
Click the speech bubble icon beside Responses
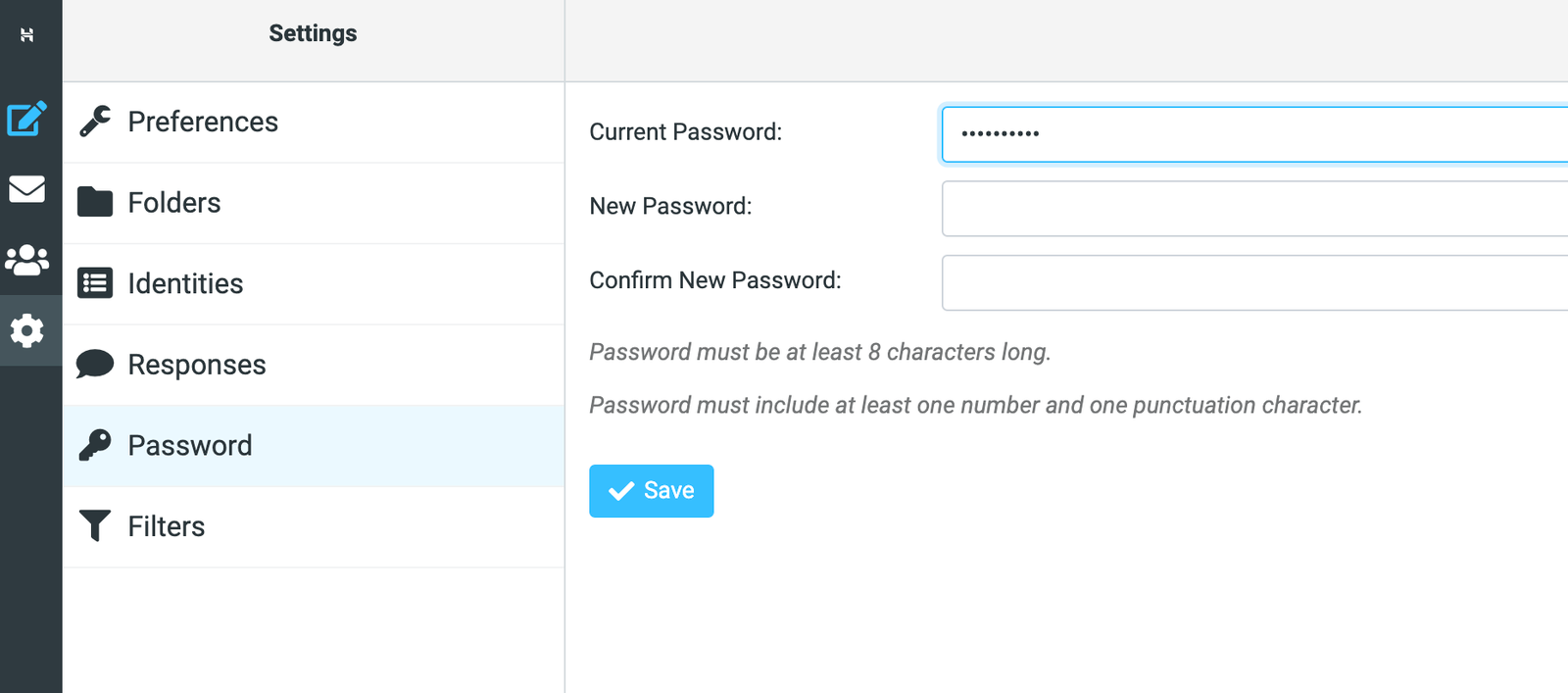click(95, 364)
